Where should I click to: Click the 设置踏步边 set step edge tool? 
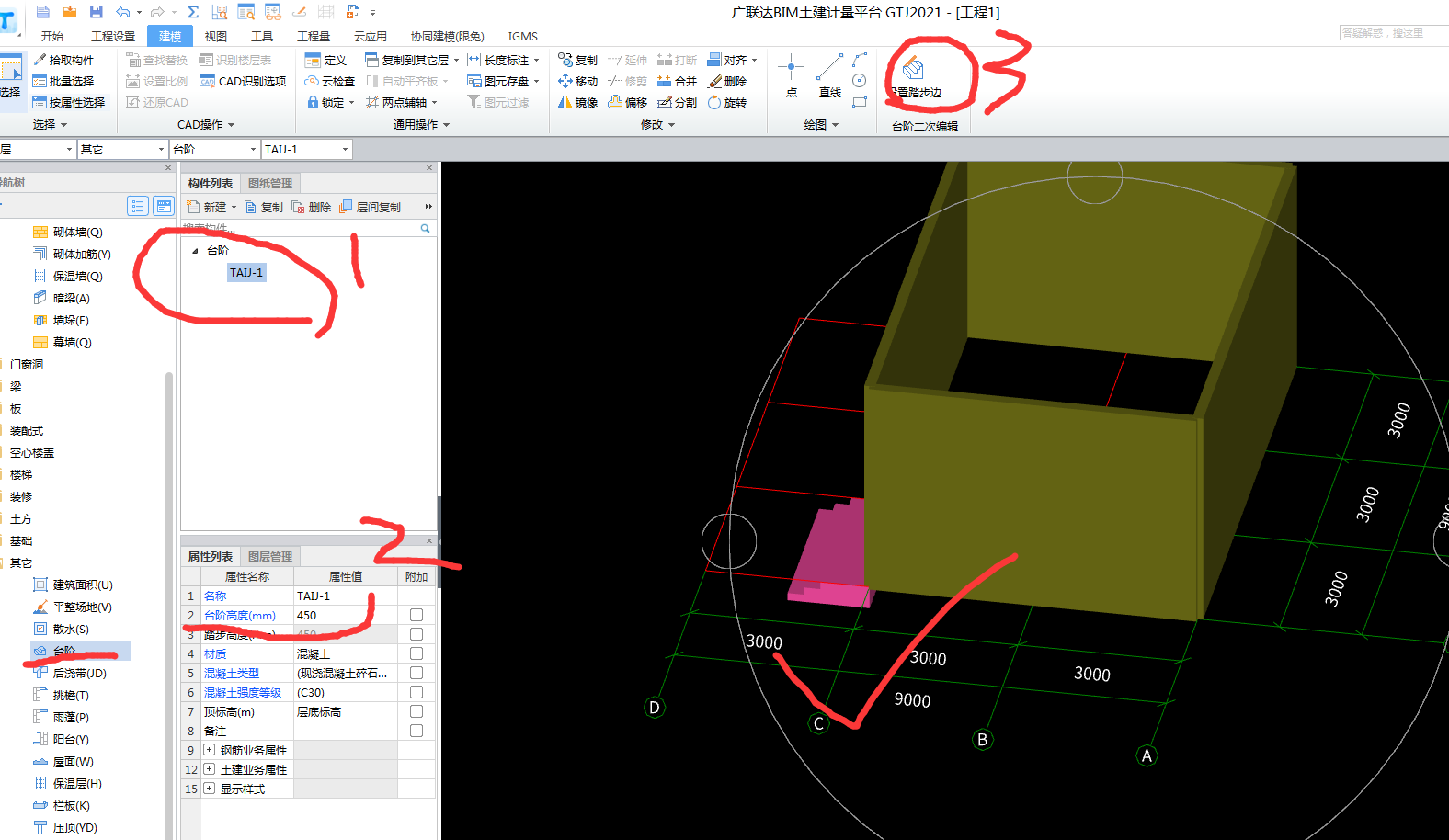point(914,76)
